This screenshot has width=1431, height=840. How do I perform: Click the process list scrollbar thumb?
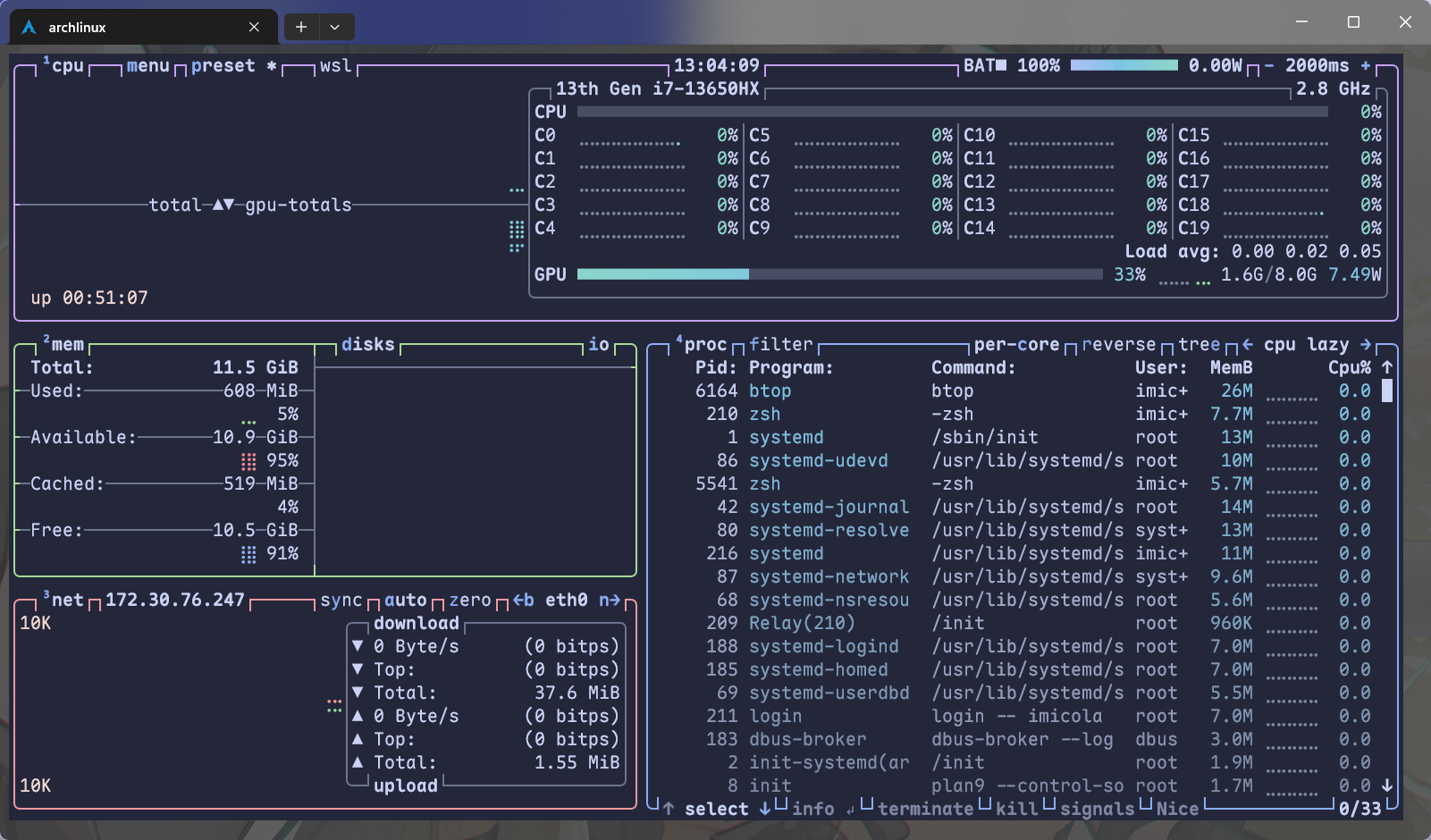[1386, 391]
